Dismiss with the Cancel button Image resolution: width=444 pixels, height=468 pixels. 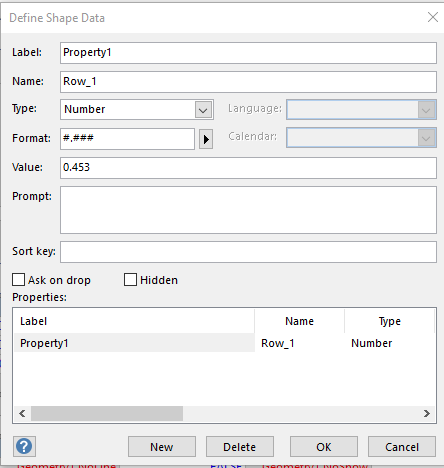[x=402, y=447]
